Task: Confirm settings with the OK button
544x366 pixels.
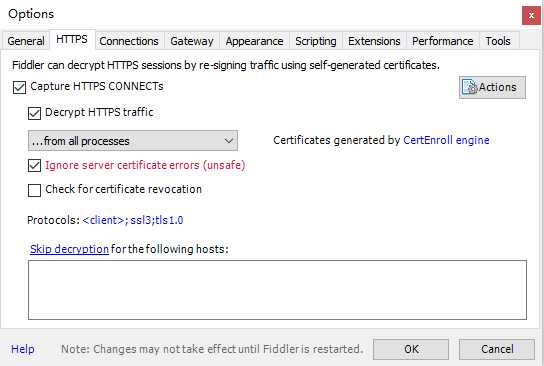Action: click(411, 349)
